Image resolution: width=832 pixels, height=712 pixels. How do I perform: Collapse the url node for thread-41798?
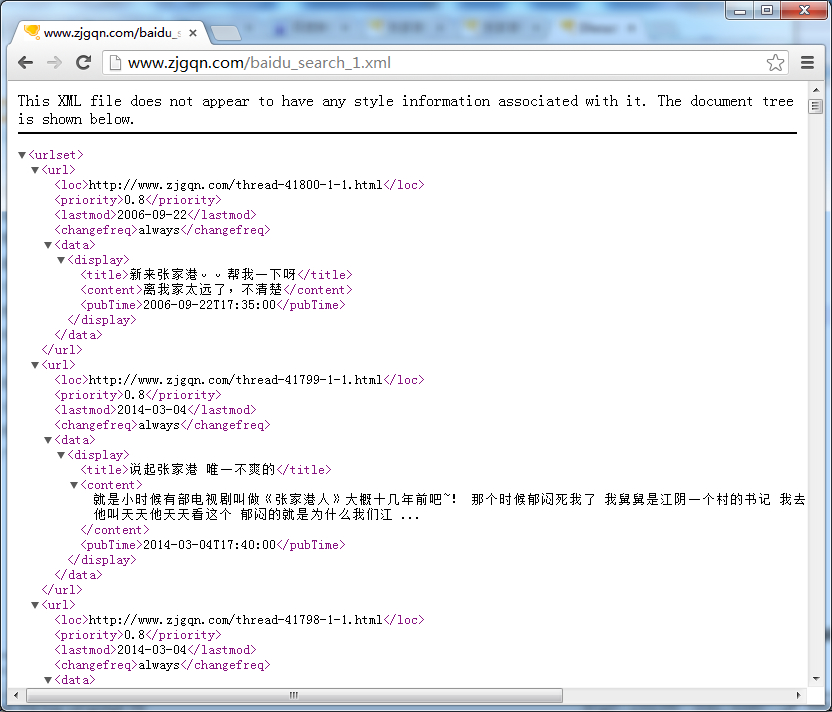[35, 605]
